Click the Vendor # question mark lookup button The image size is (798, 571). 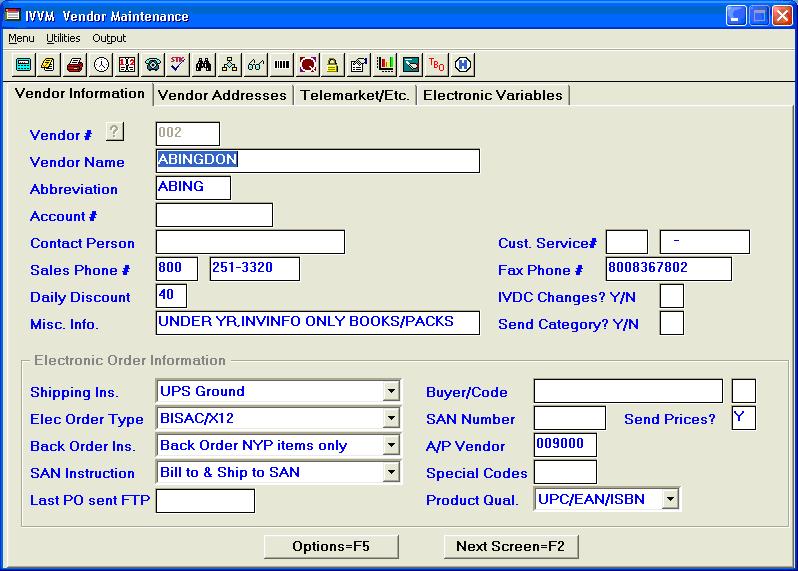click(115, 132)
